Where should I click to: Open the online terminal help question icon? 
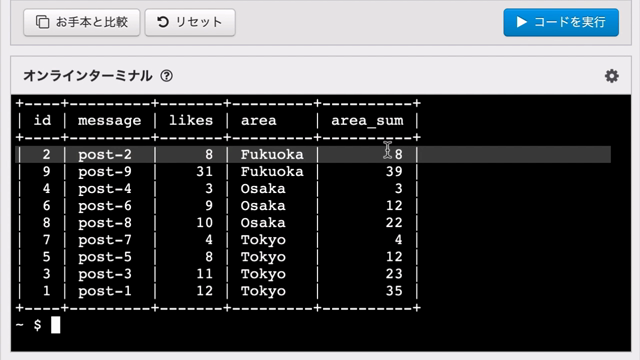click(x=167, y=76)
